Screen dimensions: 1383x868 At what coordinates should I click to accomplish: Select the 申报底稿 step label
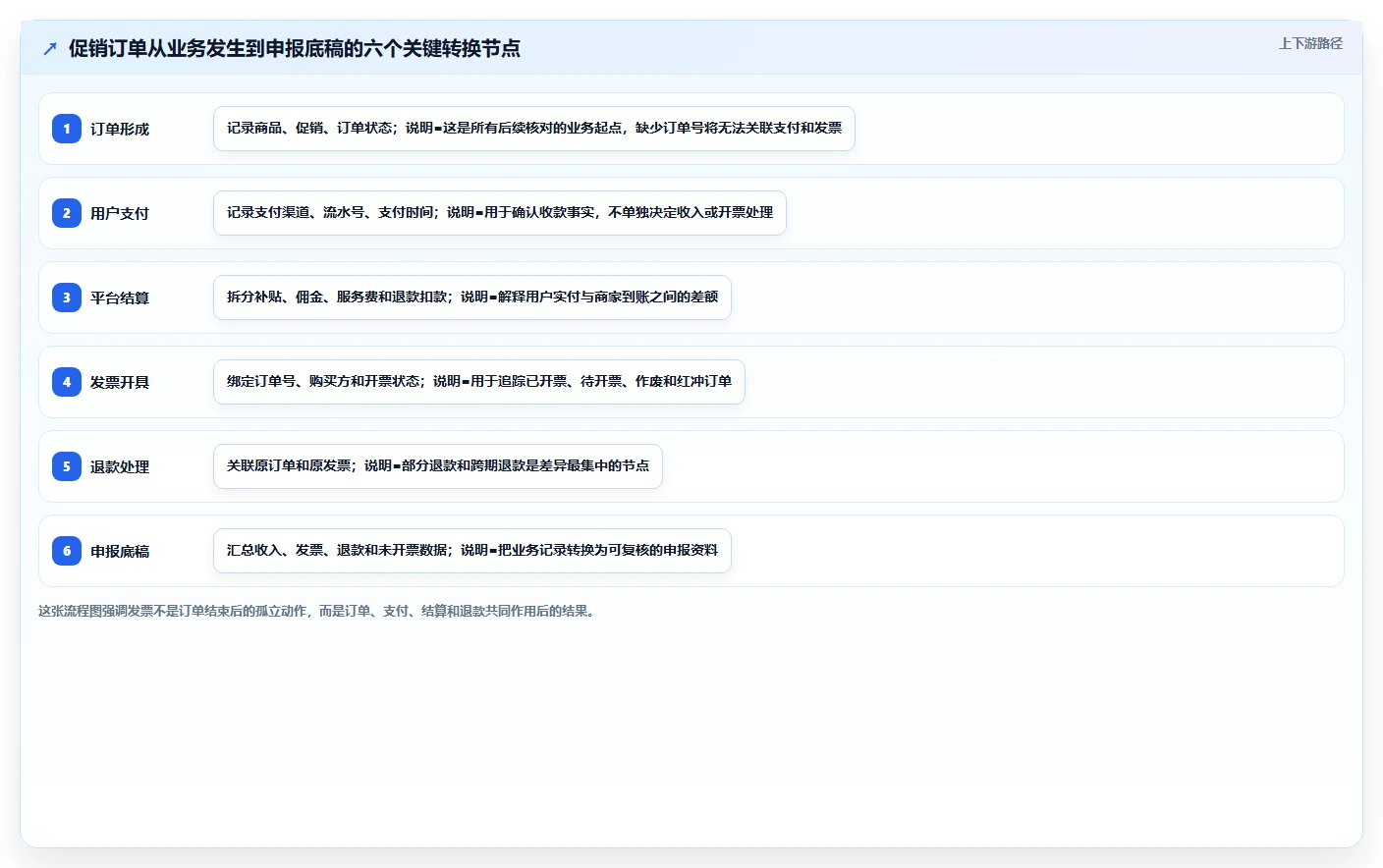click(x=120, y=551)
